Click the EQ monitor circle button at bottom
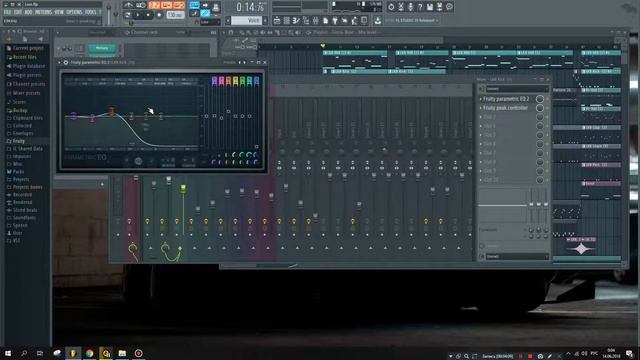 point(138,161)
